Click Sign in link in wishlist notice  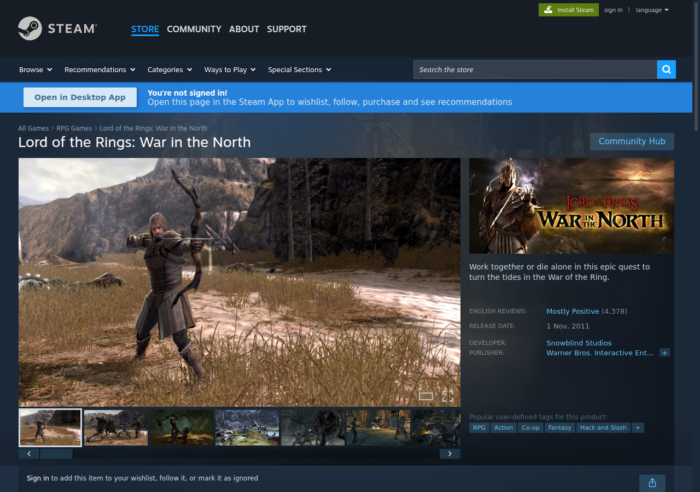coord(38,478)
